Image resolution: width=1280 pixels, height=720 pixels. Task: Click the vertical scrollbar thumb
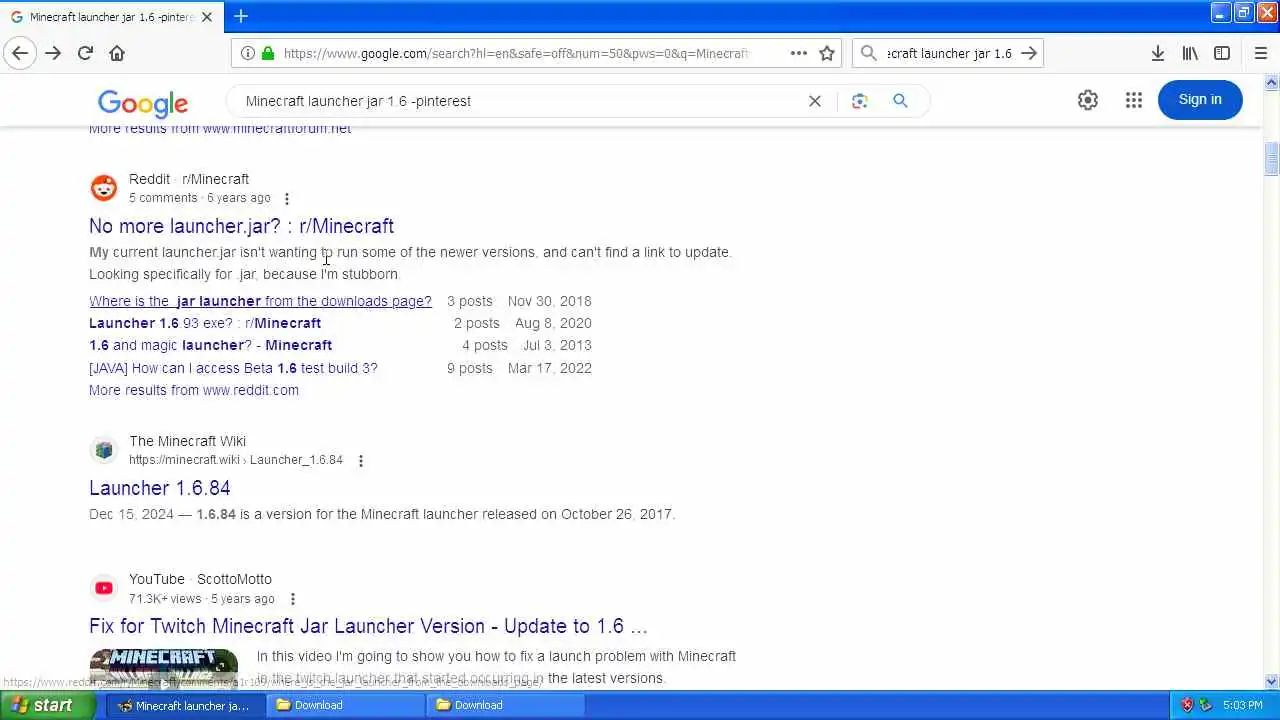(1271, 159)
